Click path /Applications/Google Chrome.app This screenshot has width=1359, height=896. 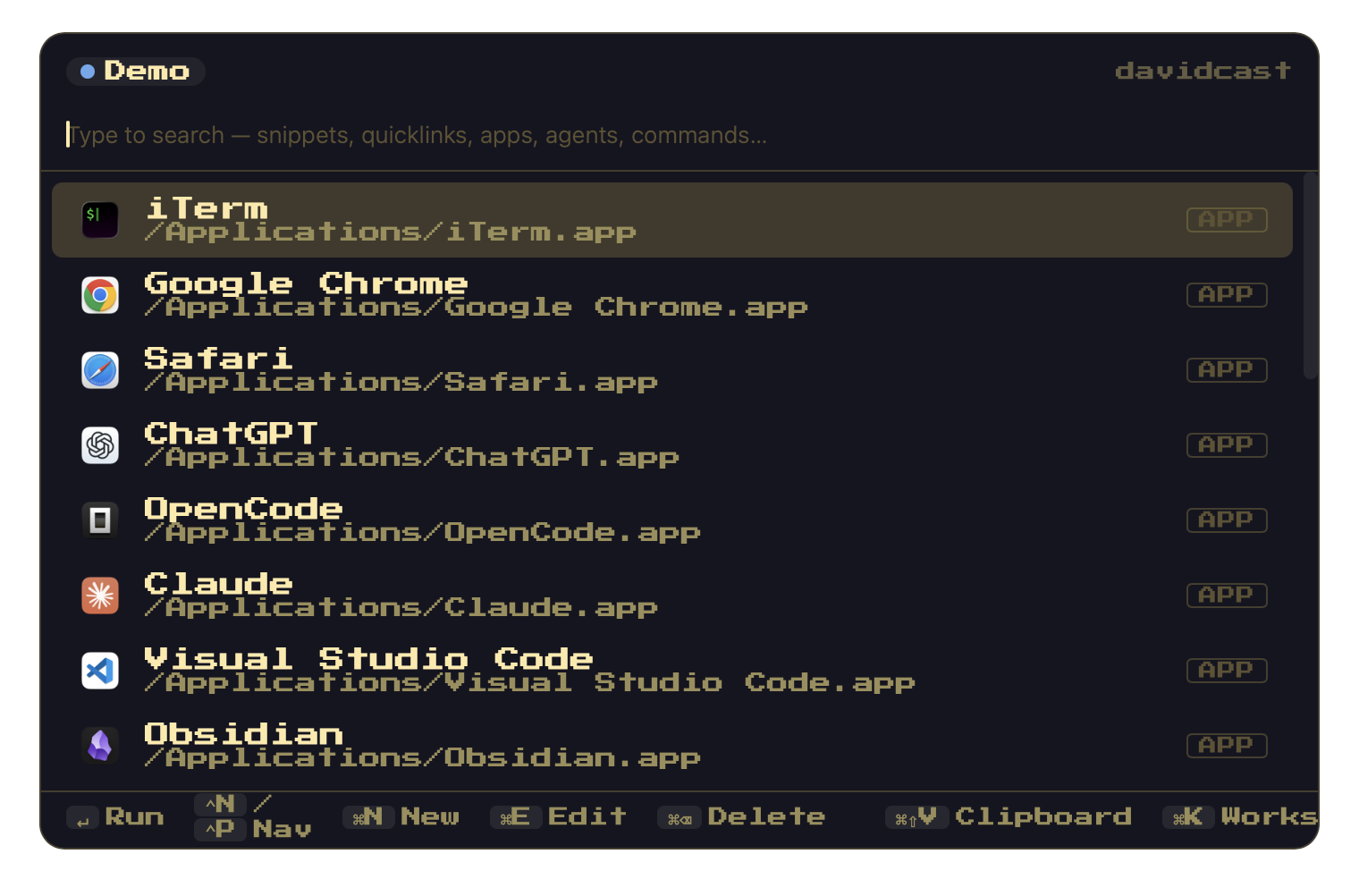click(477, 308)
